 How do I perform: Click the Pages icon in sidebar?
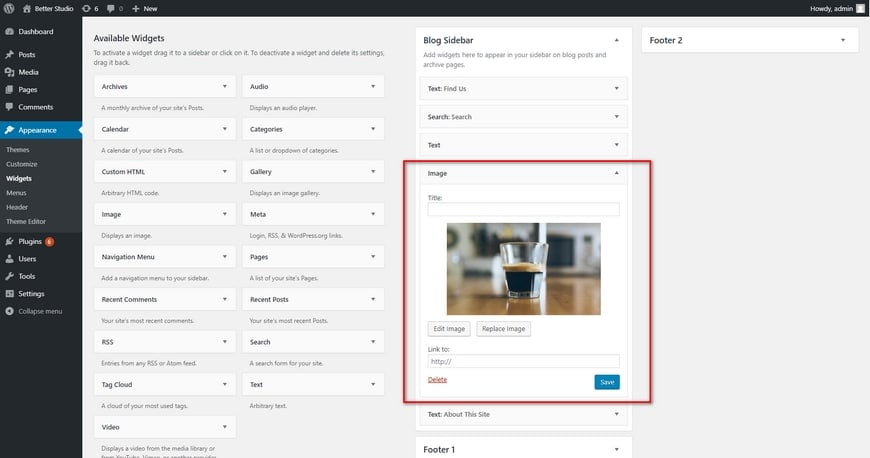[9, 89]
